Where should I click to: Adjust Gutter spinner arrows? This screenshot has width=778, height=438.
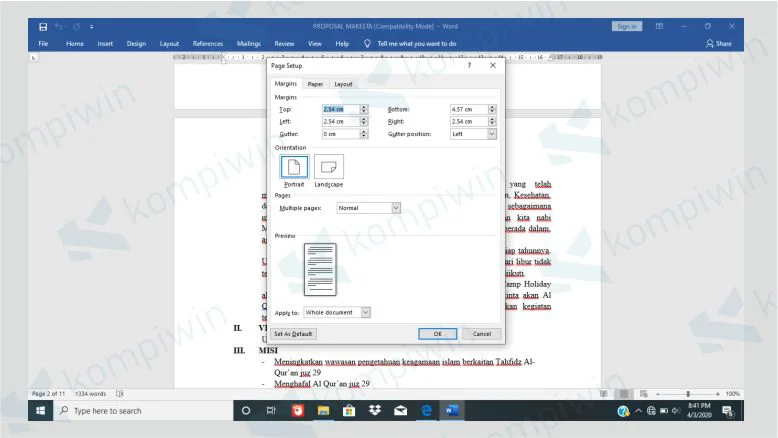[x=364, y=134]
